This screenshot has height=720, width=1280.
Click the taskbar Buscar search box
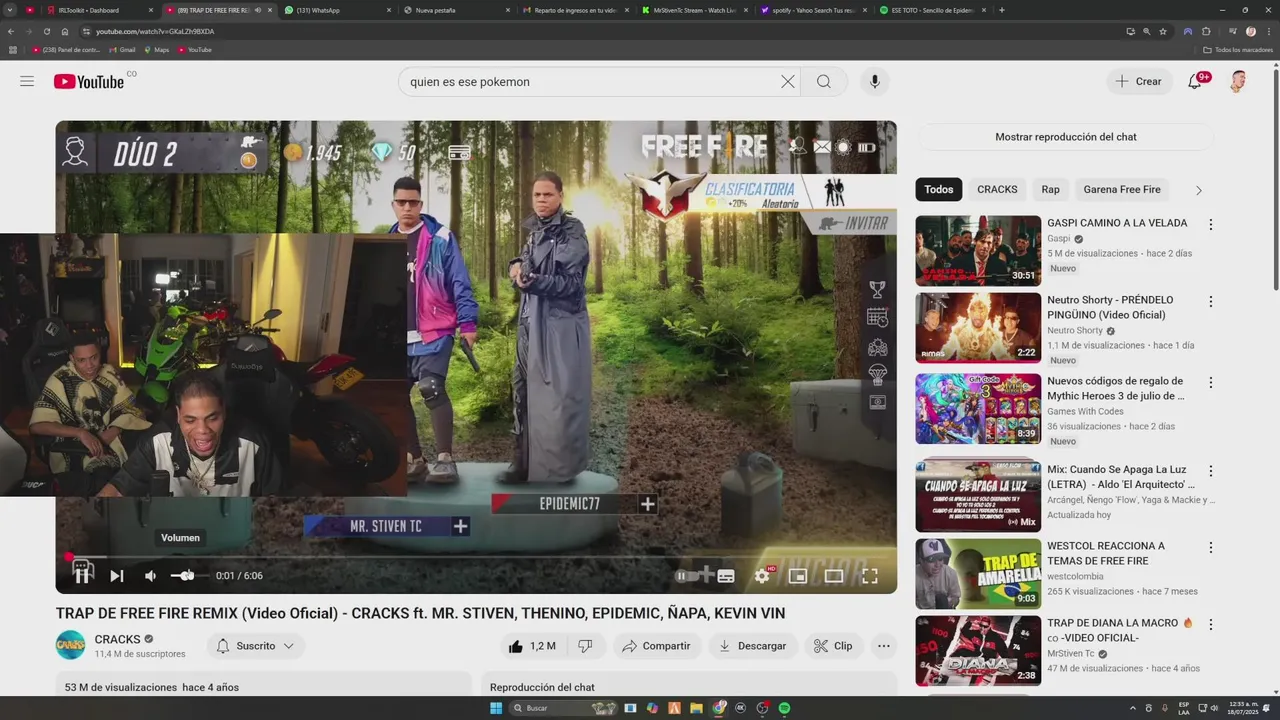pos(564,708)
